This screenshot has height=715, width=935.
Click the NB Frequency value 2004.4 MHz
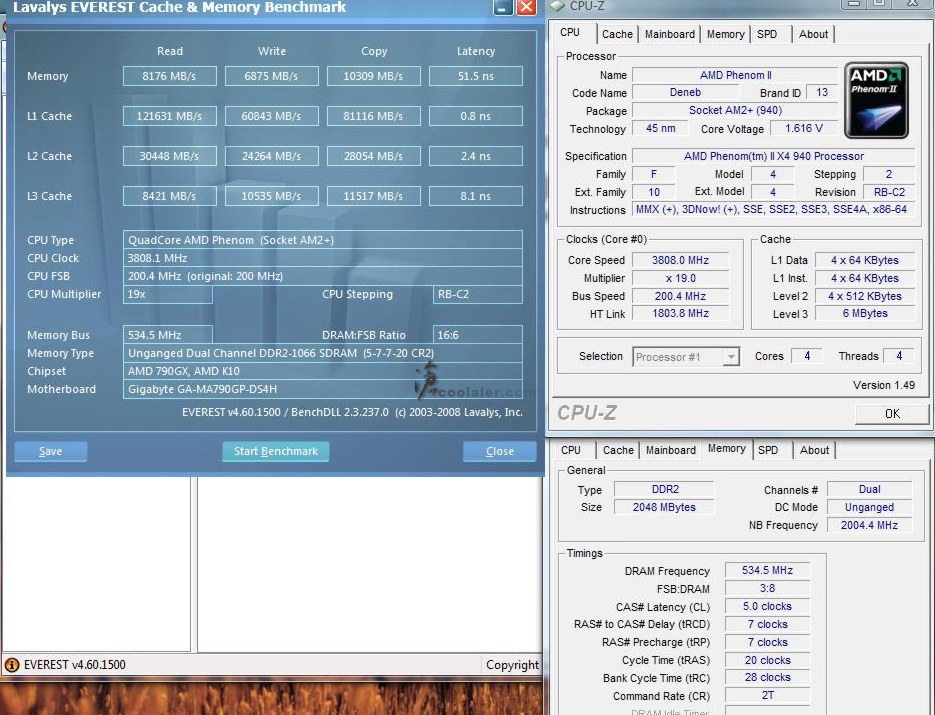[x=869, y=525]
